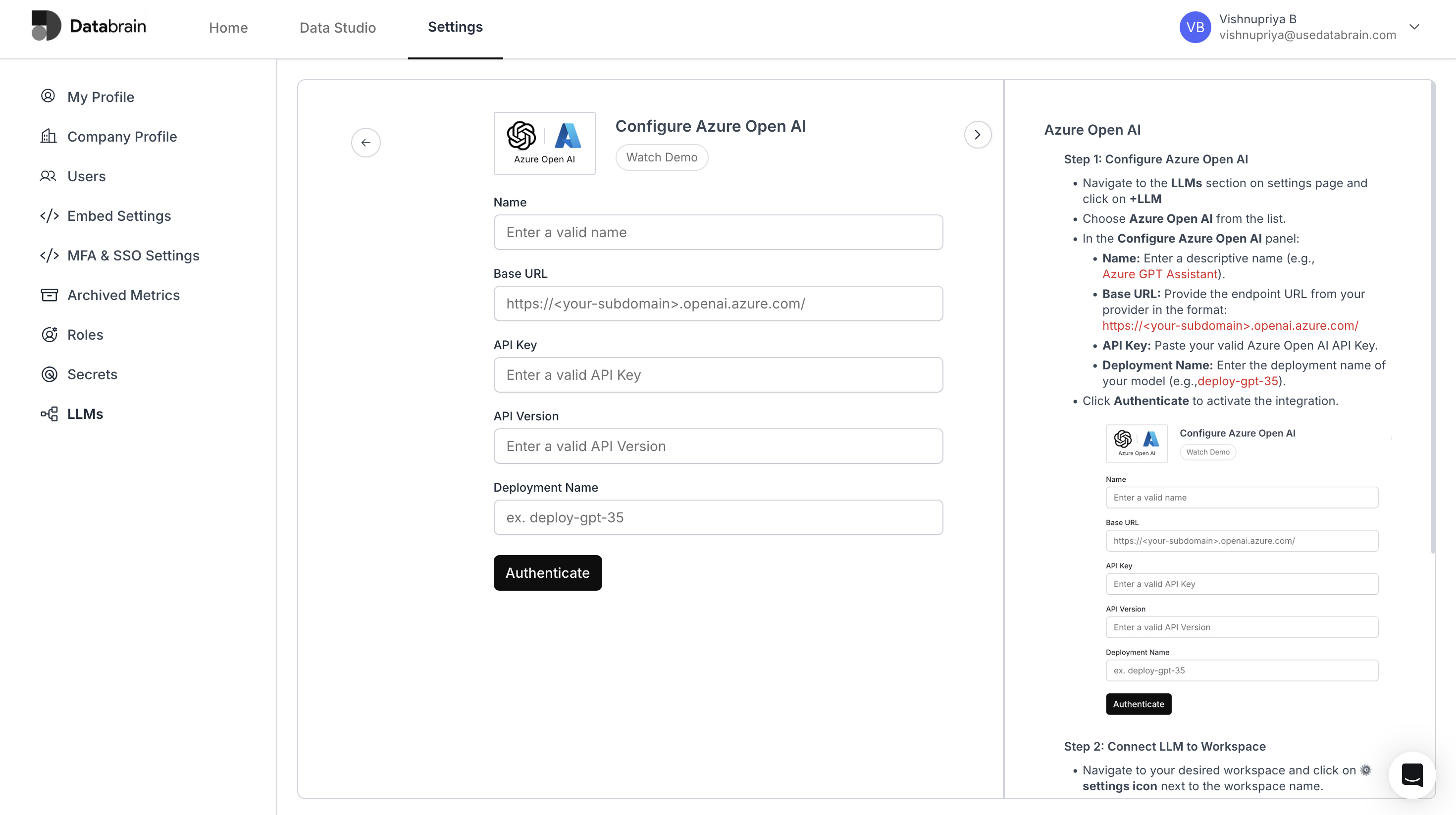Image resolution: width=1456 pixels, height=815 pixels.
Task: Expand the user account dropdown chevron
Action: (1414, 27)
